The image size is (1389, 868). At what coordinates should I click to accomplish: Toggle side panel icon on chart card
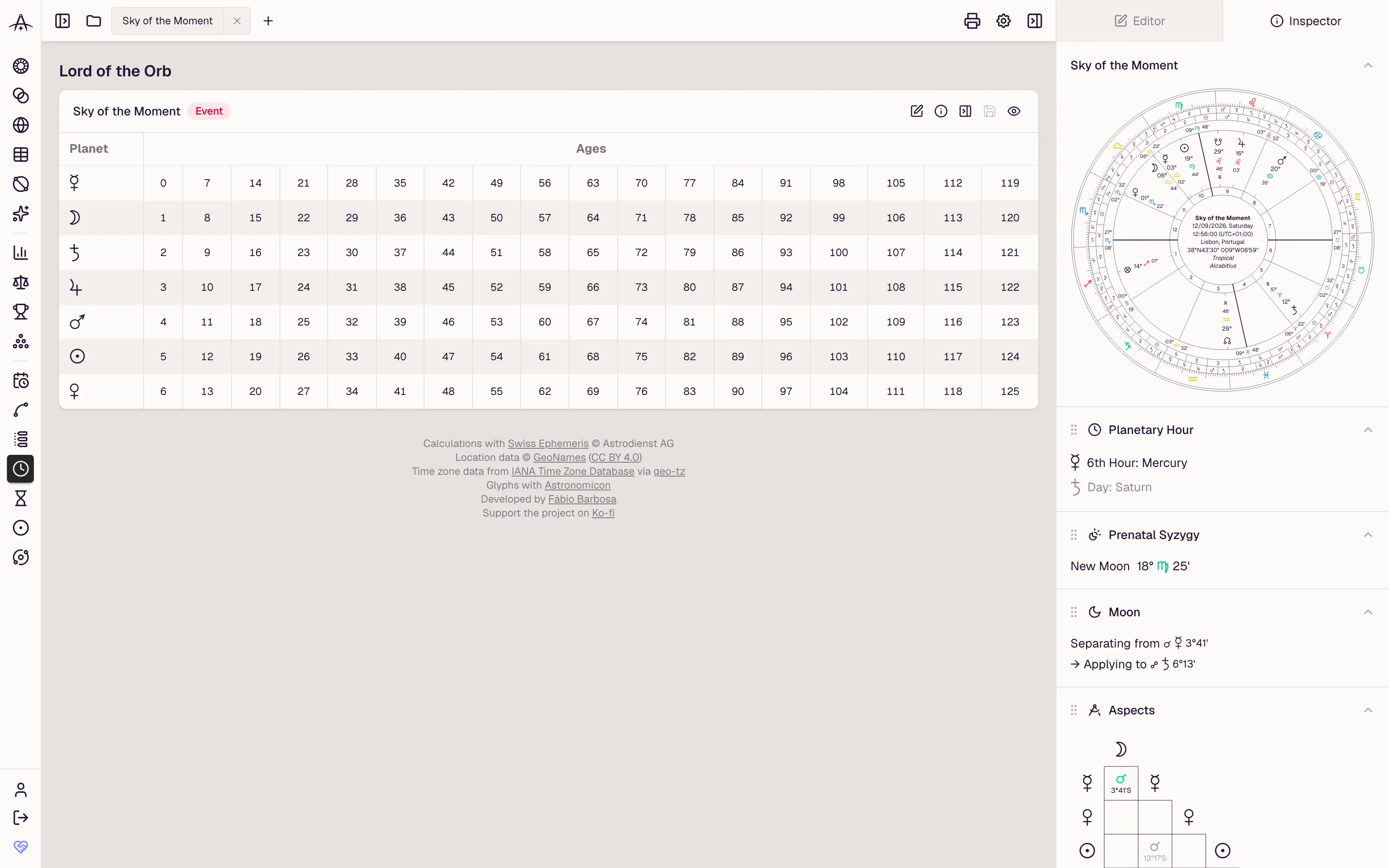click(x=965, y=112)
